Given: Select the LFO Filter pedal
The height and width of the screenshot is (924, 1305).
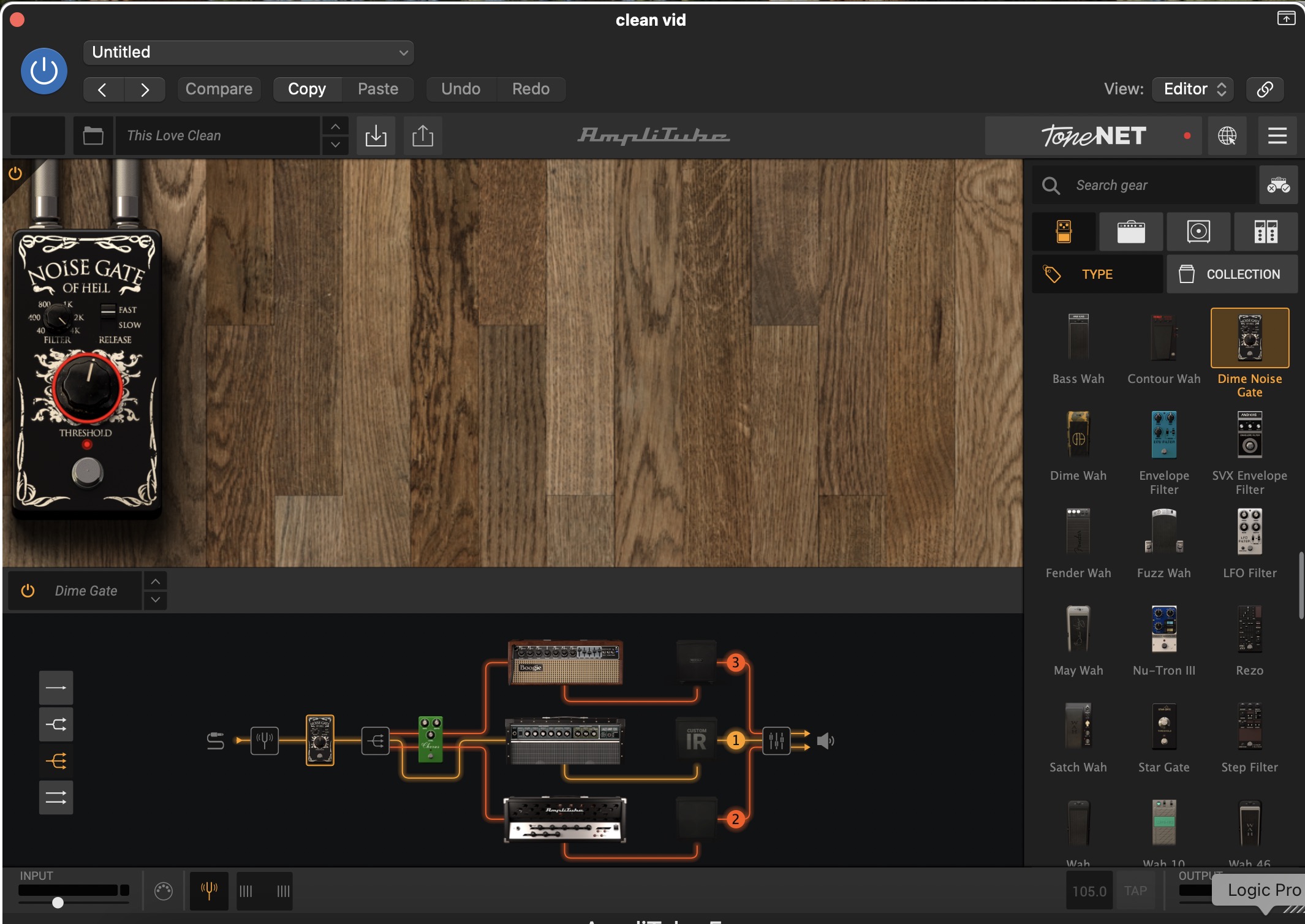Looking at the screenshot, I should [1250, 543].
